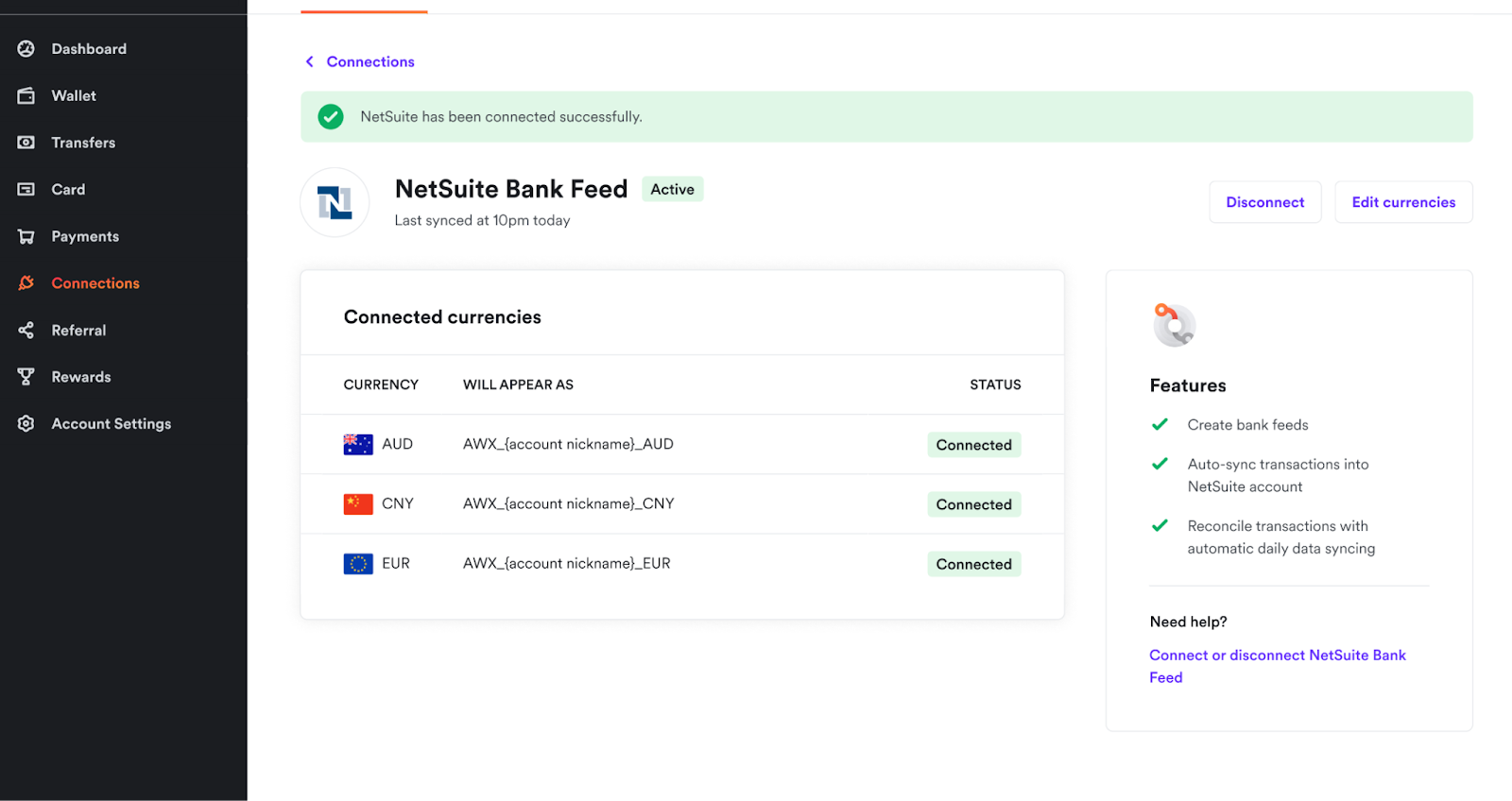Click the Last synced at 10pm today text

pyautogui.click(x=482, y=220)
